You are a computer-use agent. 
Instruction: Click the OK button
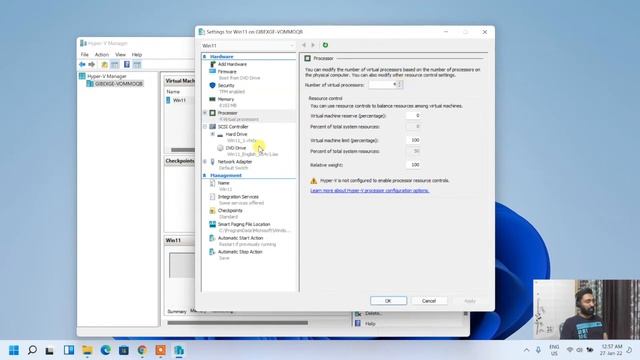388,301
